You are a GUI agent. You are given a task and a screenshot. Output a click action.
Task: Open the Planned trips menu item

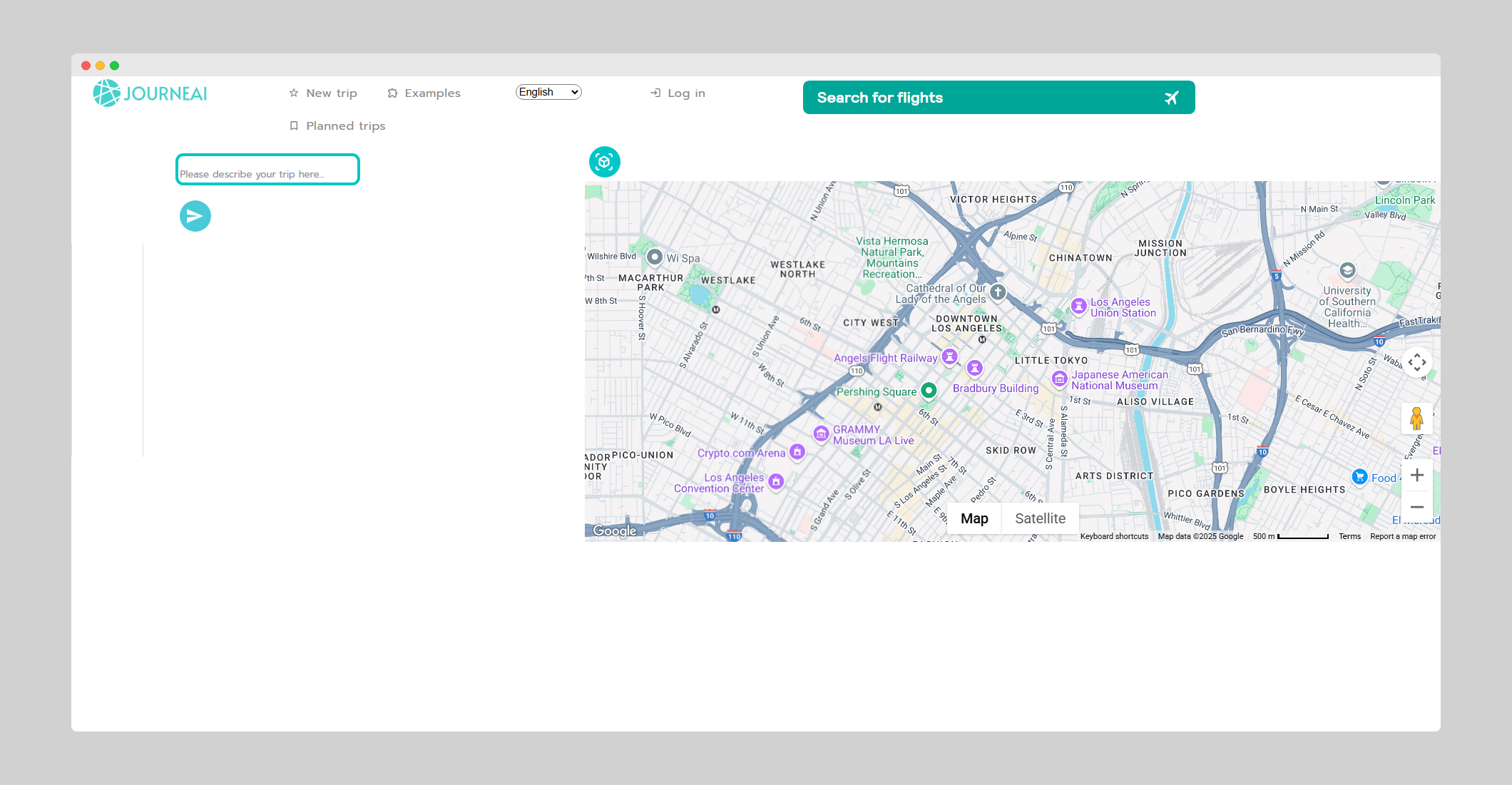tap(337, 126)
